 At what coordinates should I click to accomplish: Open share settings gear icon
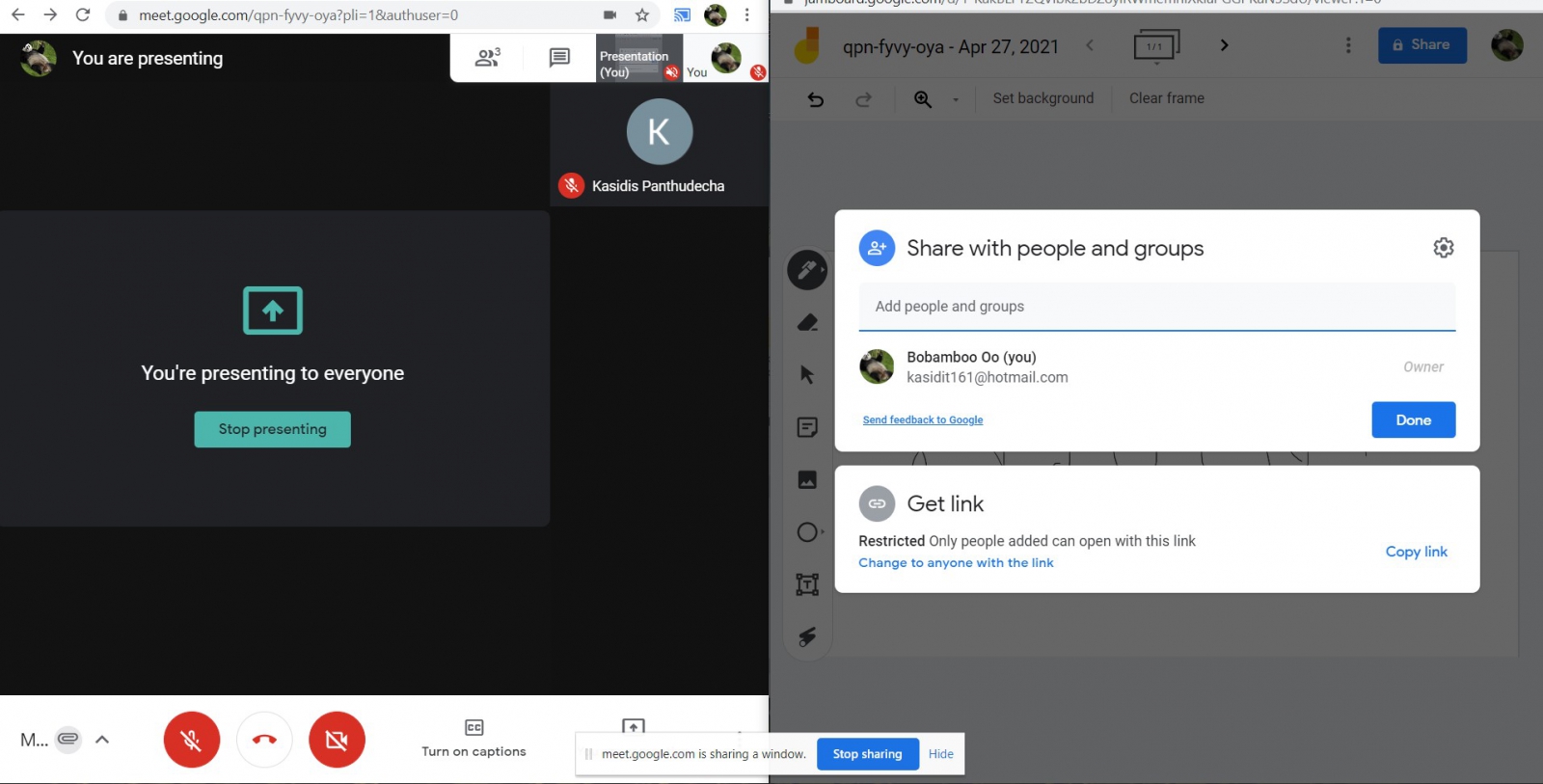(x=1444, y=248)
